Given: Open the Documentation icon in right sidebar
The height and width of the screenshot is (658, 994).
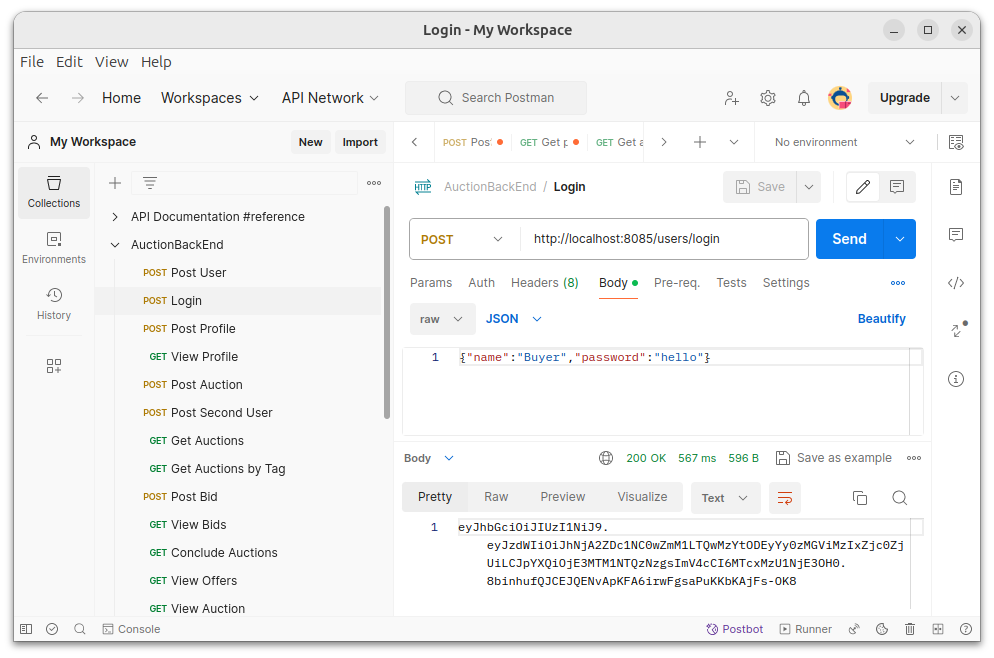Looking at the screenshot, I should pos(956,187).
